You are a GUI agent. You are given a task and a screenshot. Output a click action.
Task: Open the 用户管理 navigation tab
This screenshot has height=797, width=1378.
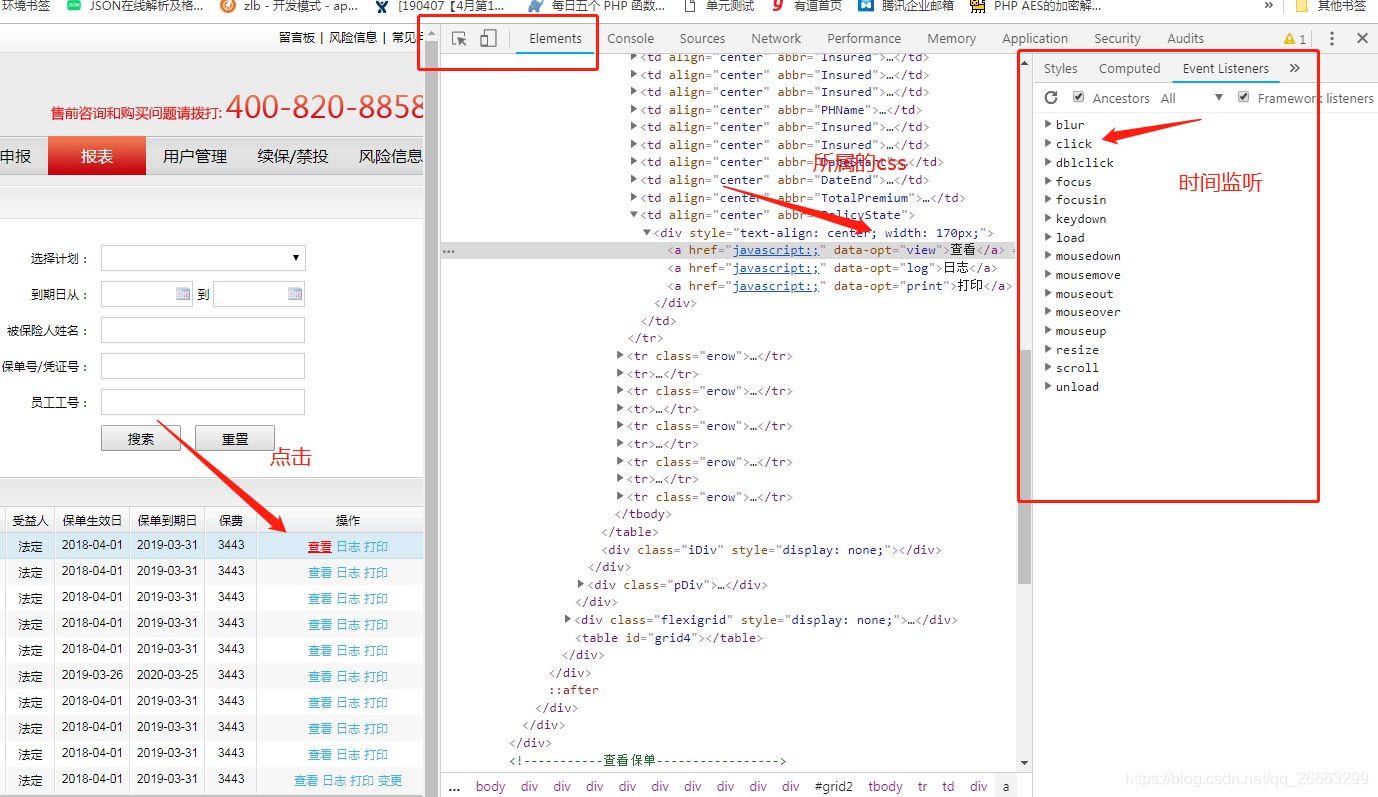pyautogui.click(x=195, y=156)
